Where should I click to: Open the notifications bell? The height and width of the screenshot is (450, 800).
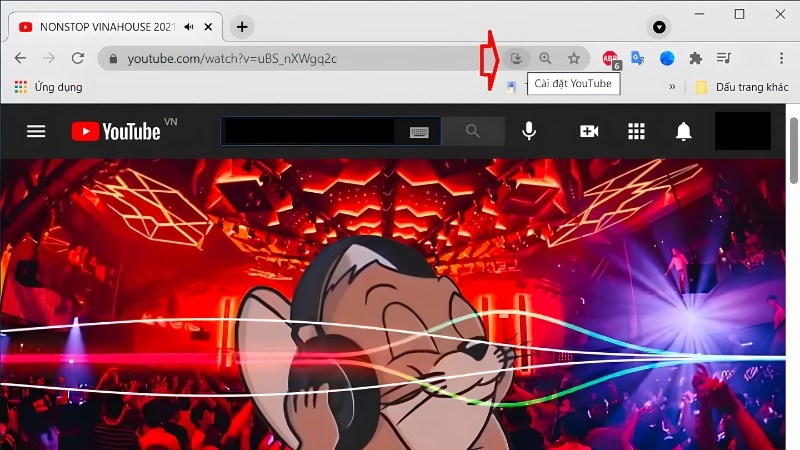684,132
